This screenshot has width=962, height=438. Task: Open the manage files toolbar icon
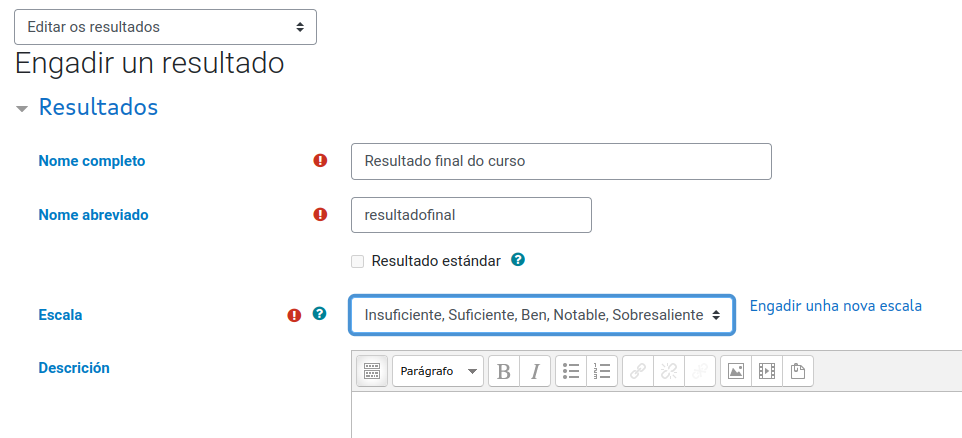click(x=798, y=371)
